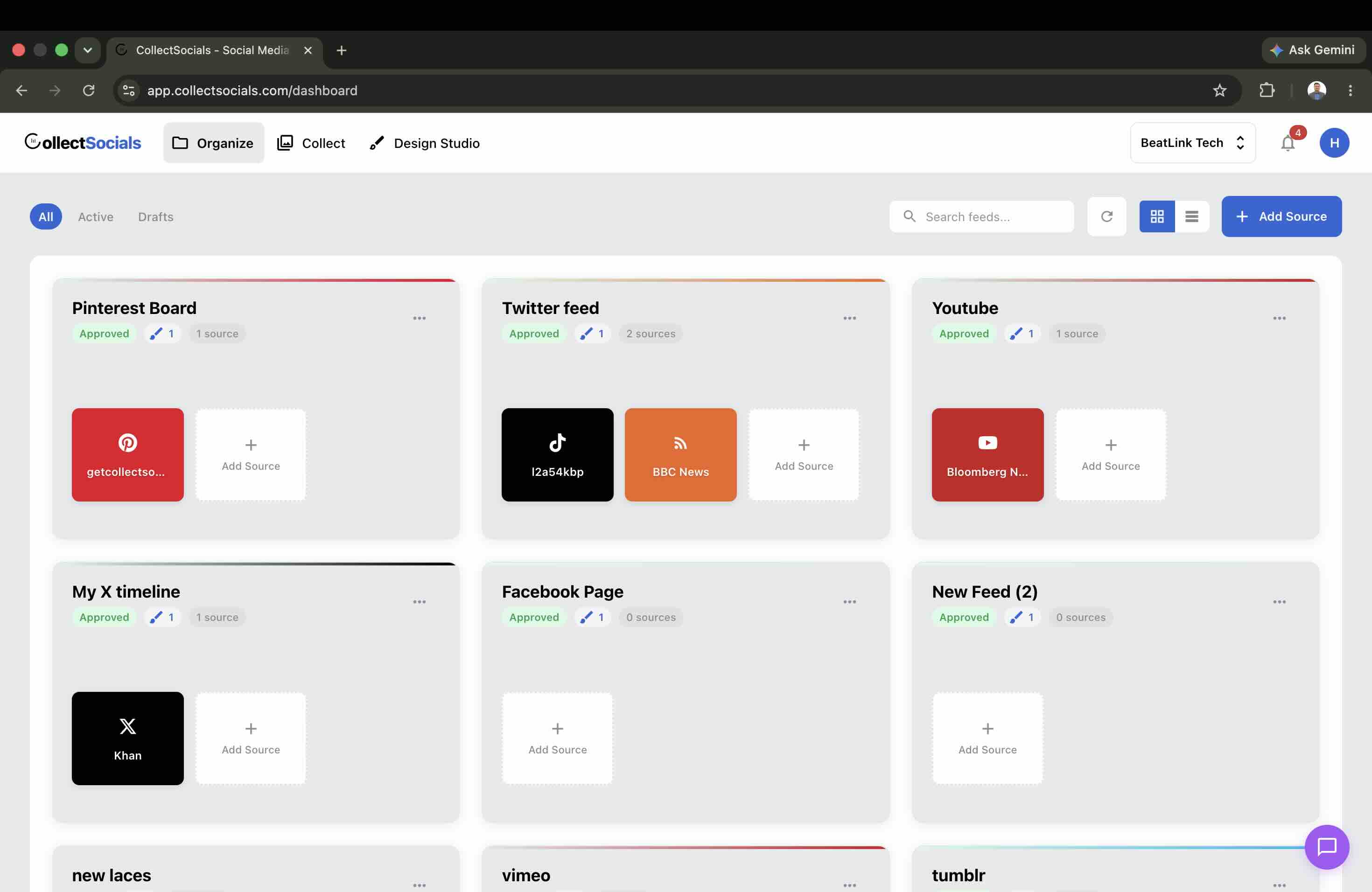Add Source to Pinterest Board card
The height and width of the screenshot is (892, 1372).
point(251,455)
